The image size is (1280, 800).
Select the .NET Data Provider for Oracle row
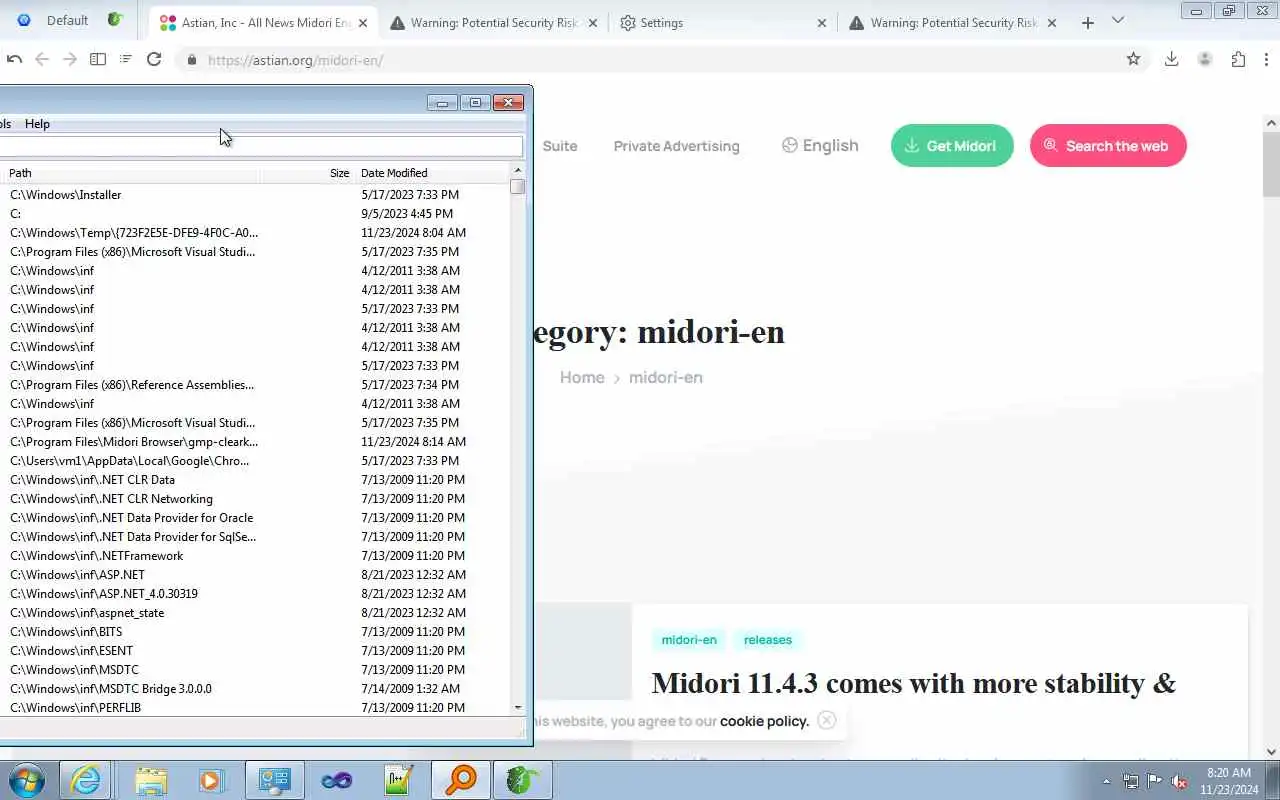point(255,518)
